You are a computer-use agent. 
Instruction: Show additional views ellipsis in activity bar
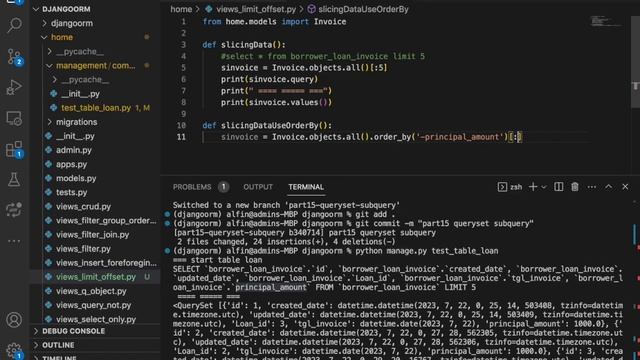[14, 241]
